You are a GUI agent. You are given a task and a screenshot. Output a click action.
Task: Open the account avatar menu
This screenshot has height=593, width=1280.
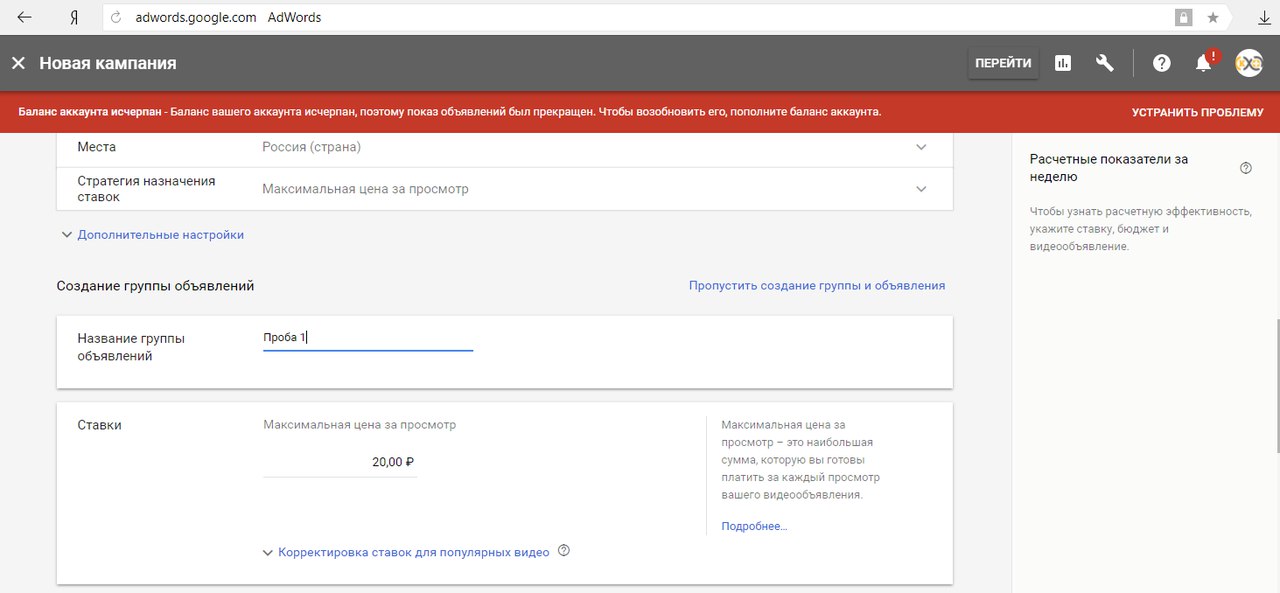pos(1249,63)
